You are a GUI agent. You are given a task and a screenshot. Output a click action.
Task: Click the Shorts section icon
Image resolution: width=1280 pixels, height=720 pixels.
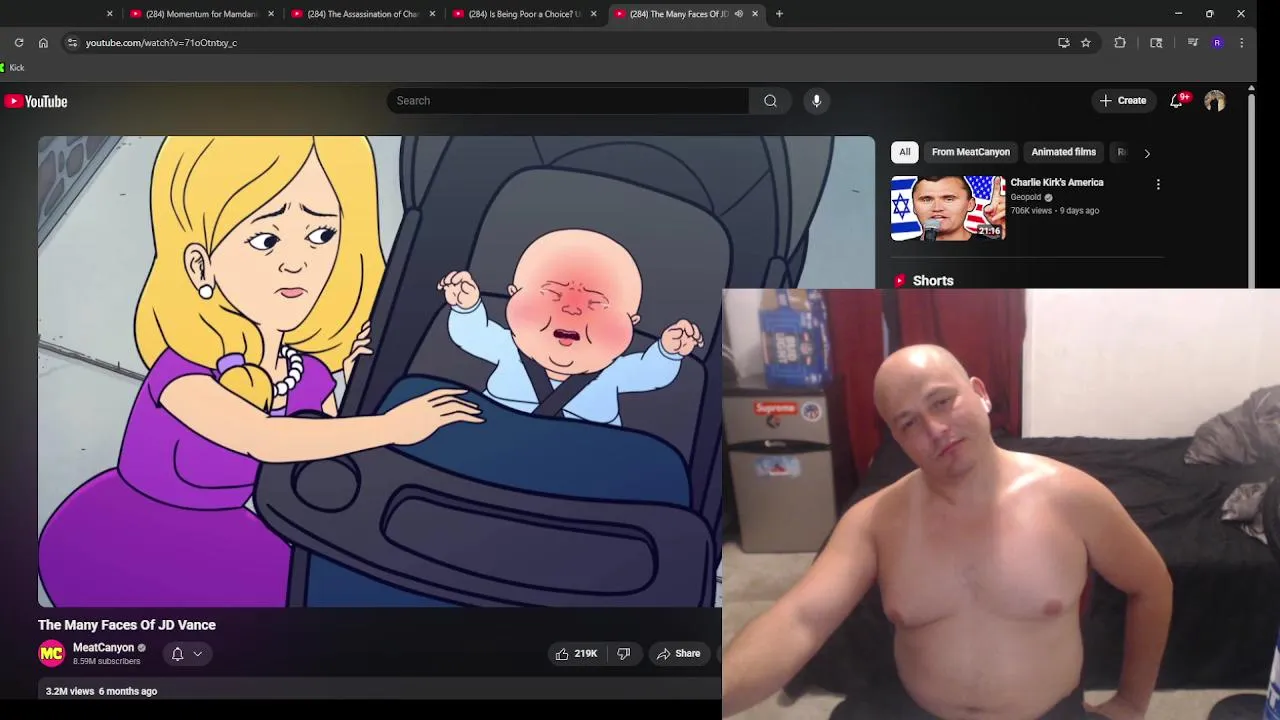(x=900, y=281)
